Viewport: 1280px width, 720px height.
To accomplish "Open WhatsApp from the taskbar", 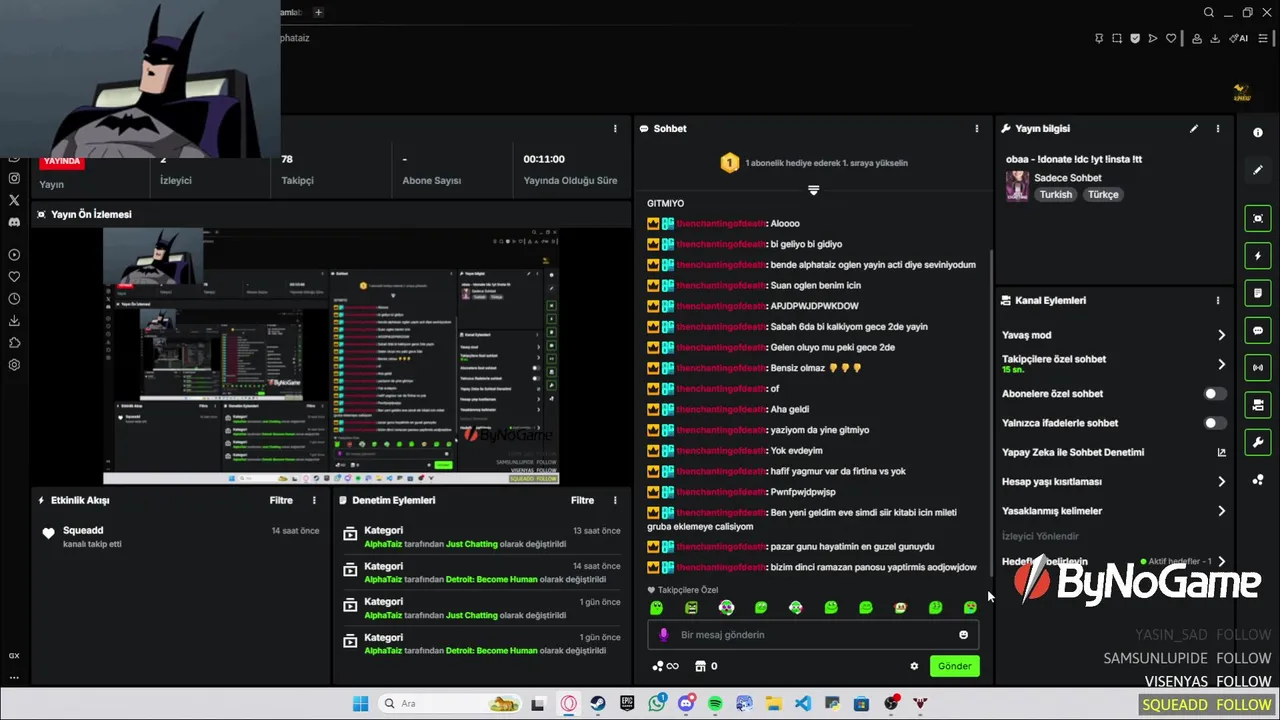I will [x=657, y=704].
